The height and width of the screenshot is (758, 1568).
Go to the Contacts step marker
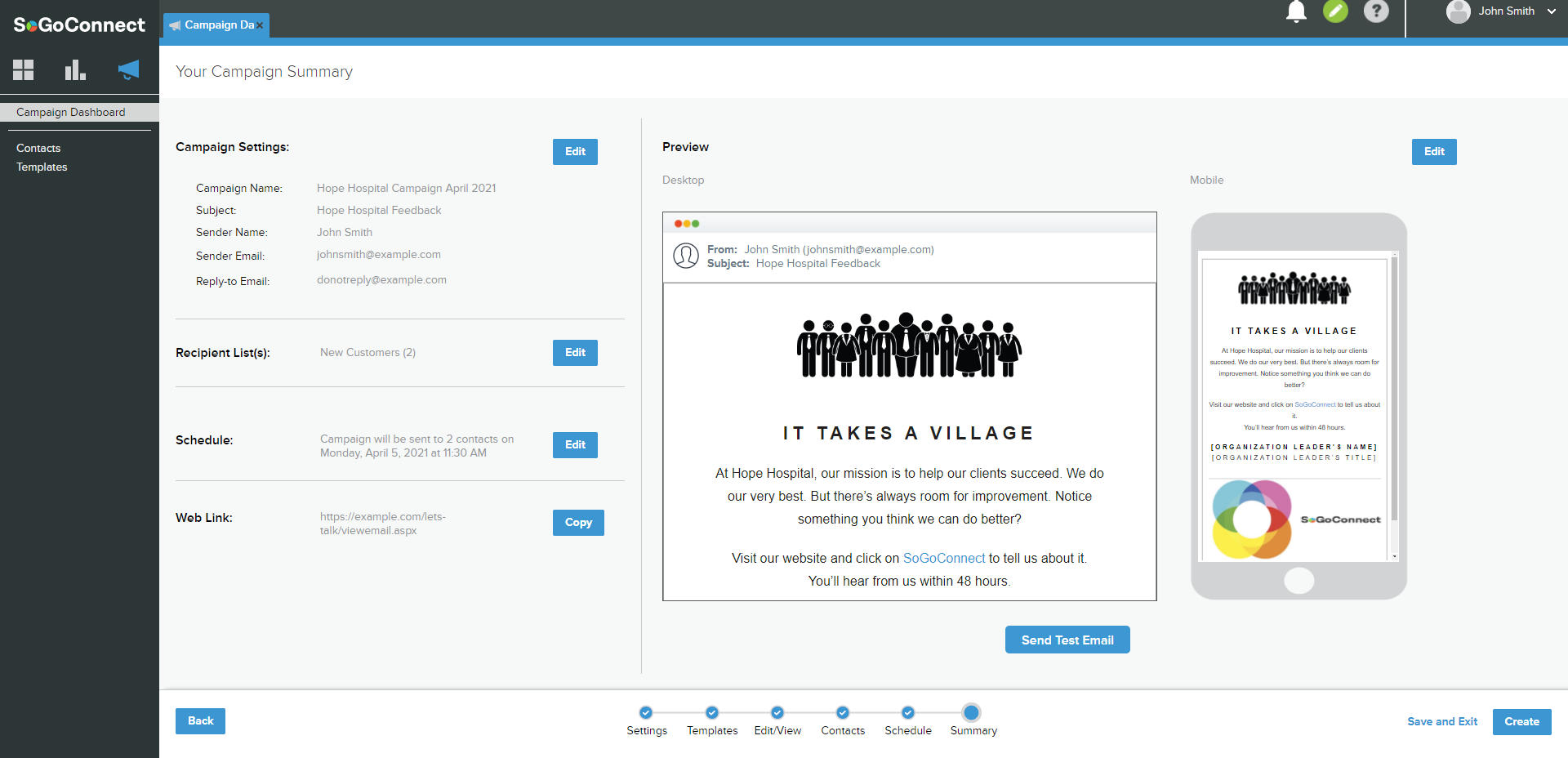[843, 712]
